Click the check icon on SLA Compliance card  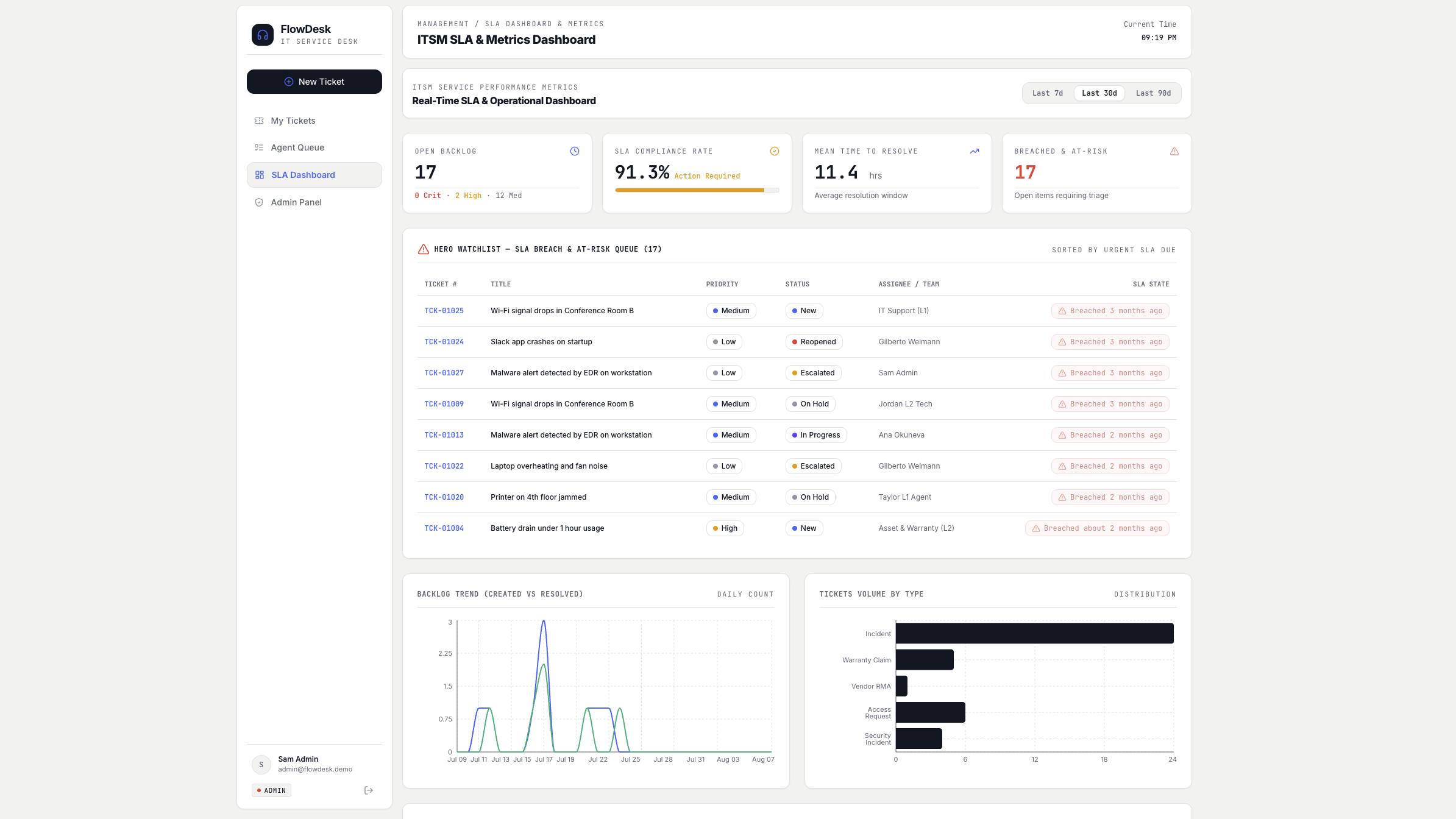(x=775, y=151)
